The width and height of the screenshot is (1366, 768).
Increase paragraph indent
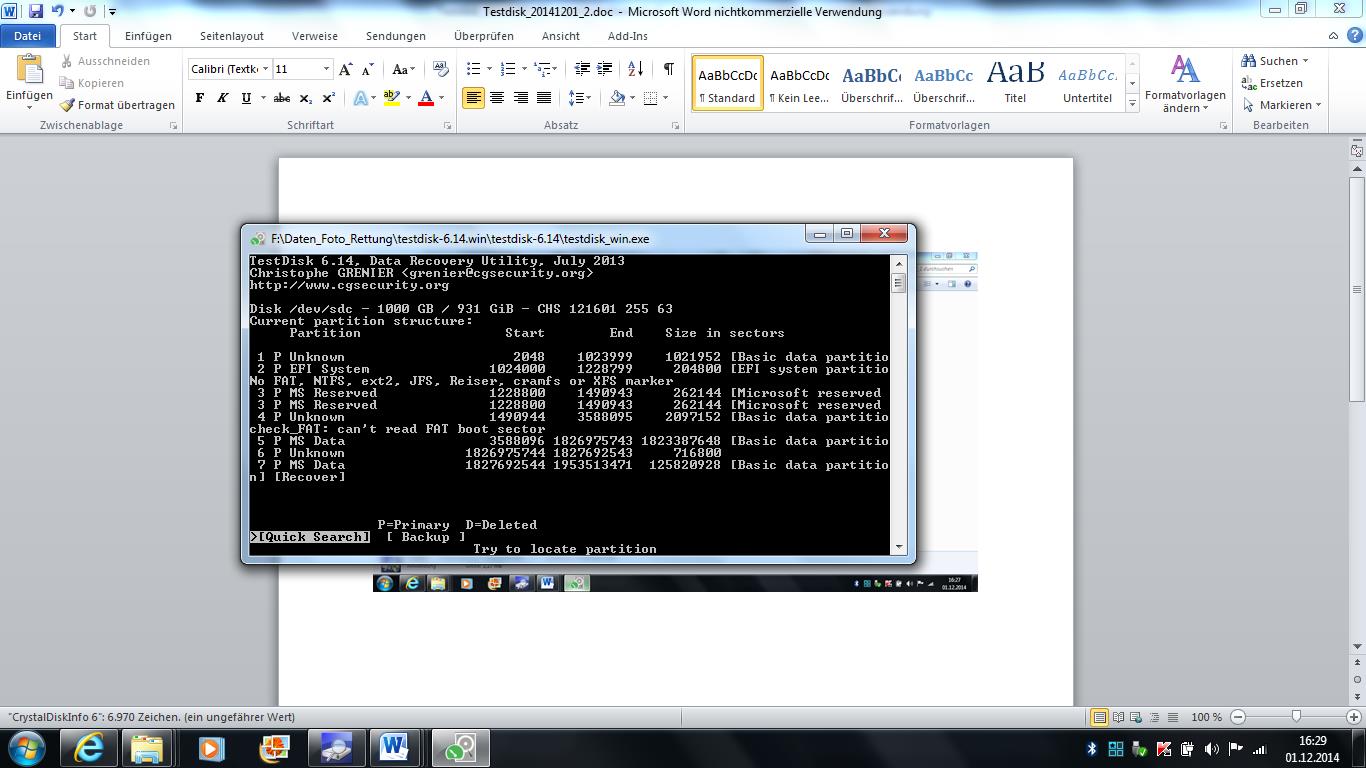pos(604,69)
